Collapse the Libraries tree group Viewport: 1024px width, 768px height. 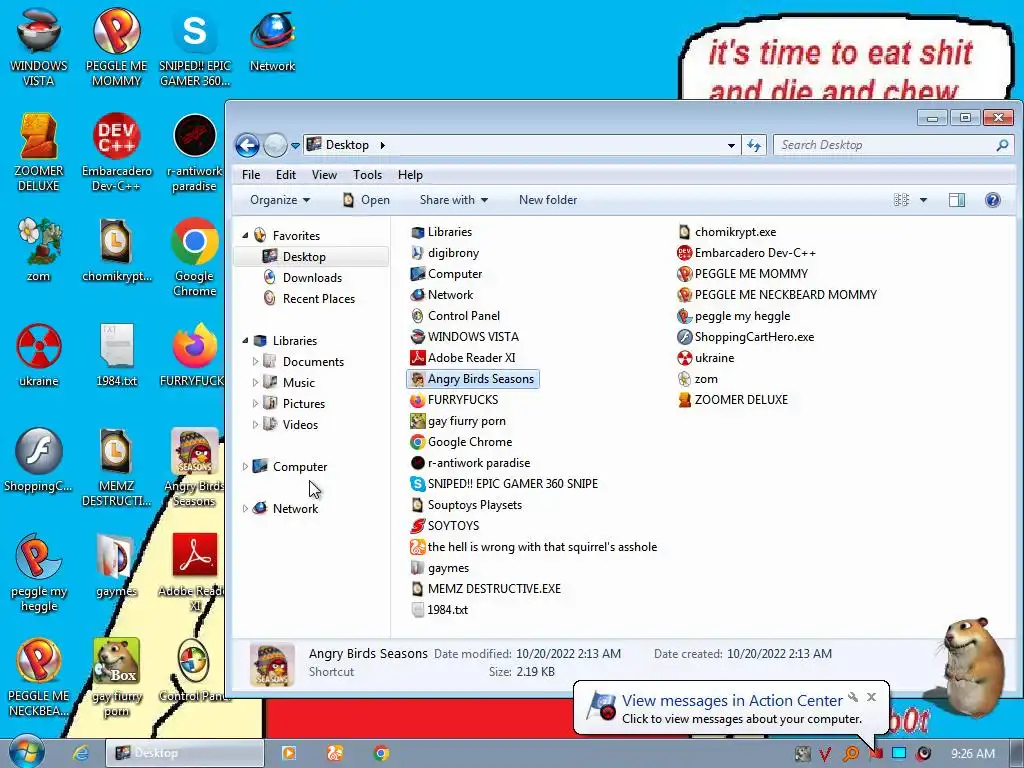click(x=245, y=340)
